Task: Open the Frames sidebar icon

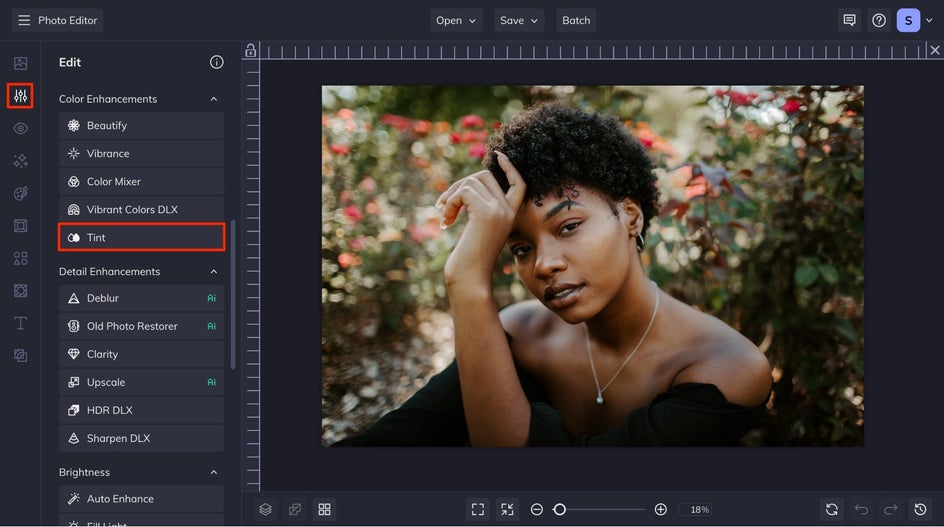Action: click(x=20, y=226)
